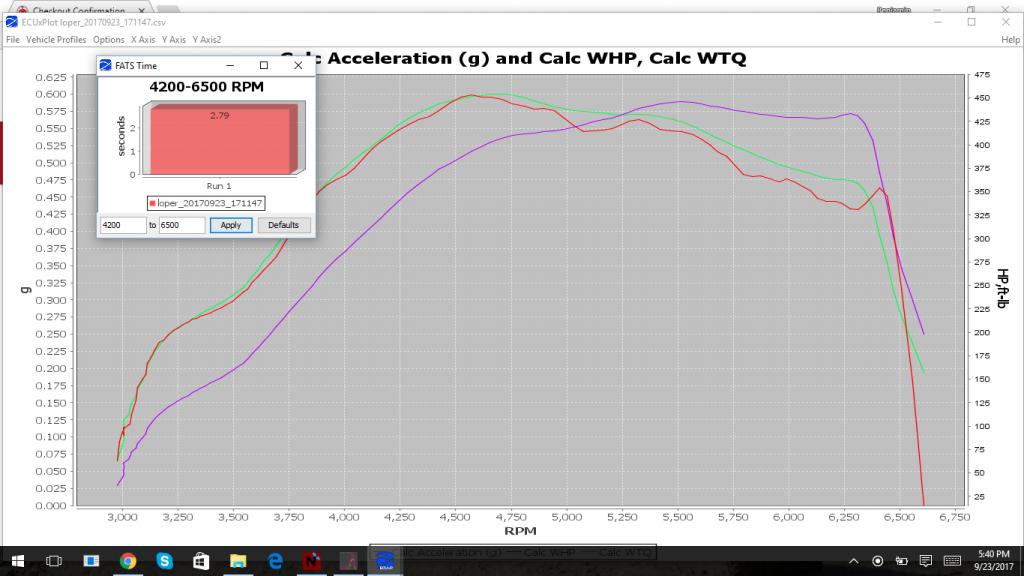Close the FATS Time window
Screen dimensions: 1024x576
pyautogui.click(x=298, y=65)
